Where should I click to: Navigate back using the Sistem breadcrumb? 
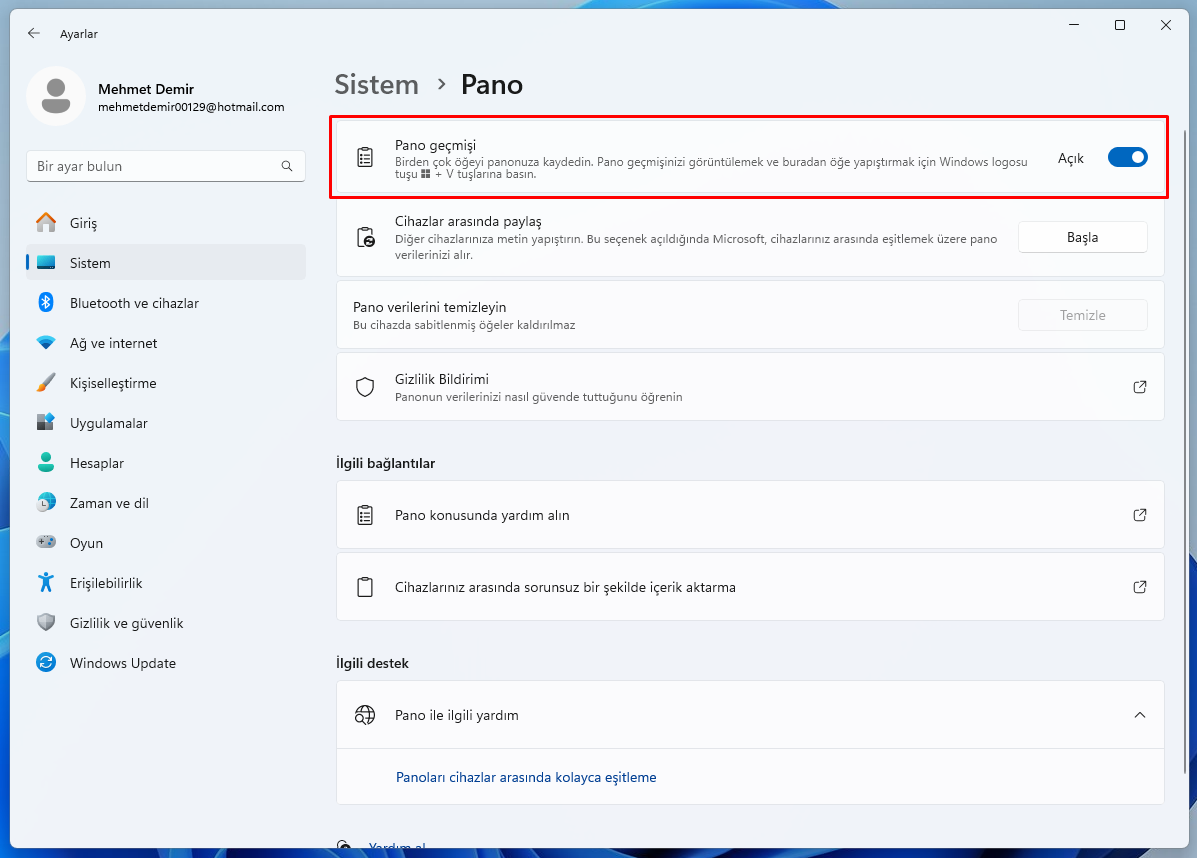click(376, 85)
